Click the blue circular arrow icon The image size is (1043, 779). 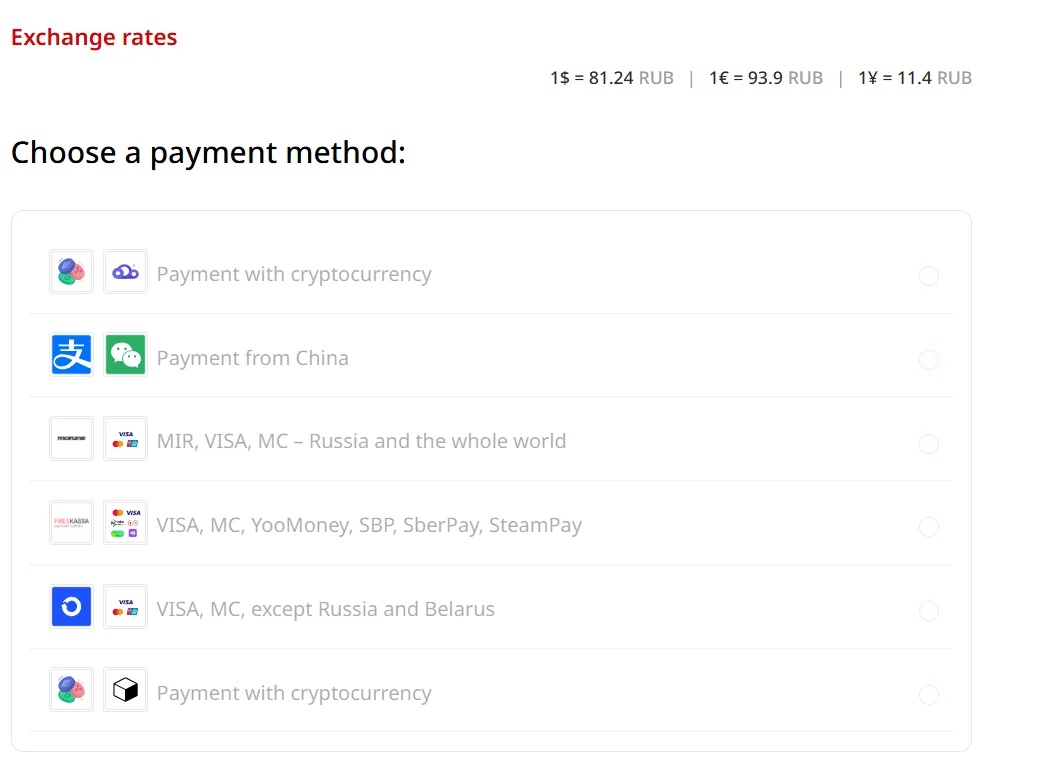[72, 607]
